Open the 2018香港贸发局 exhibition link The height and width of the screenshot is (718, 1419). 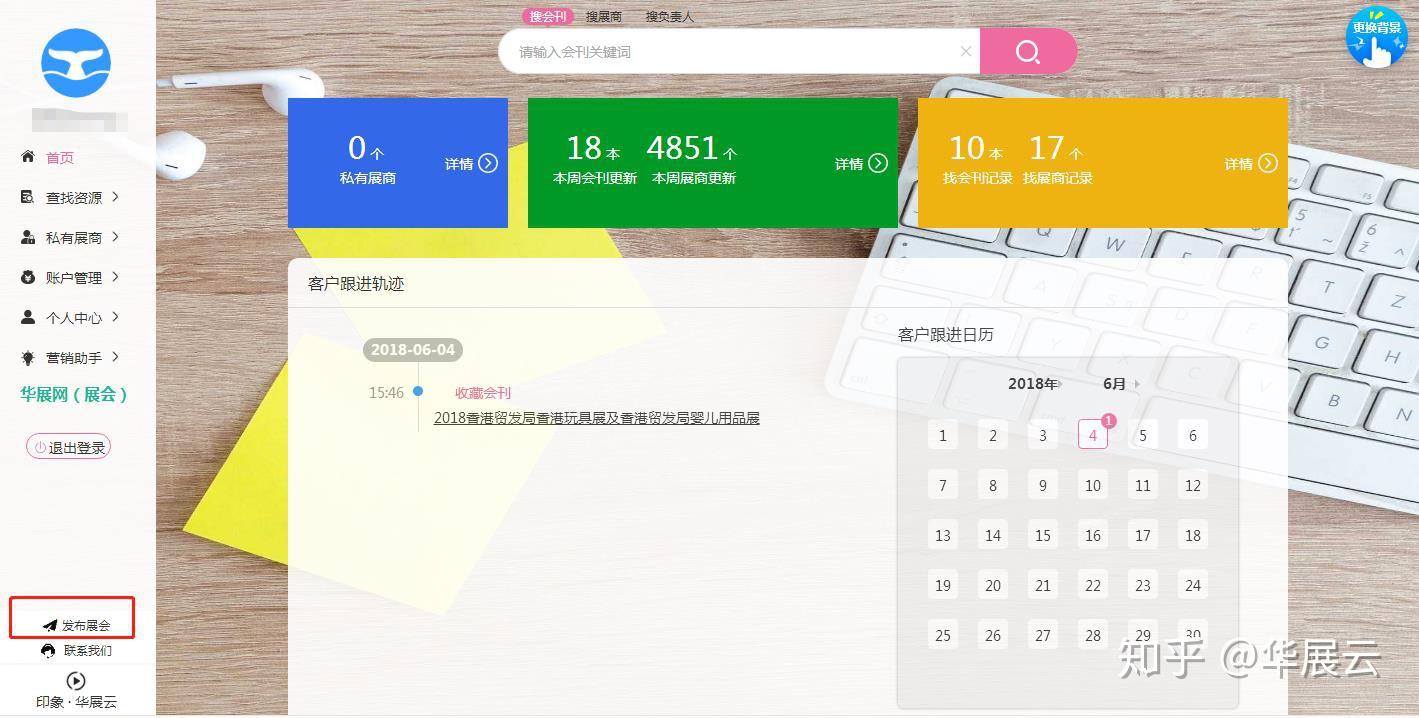pos(596,417)
